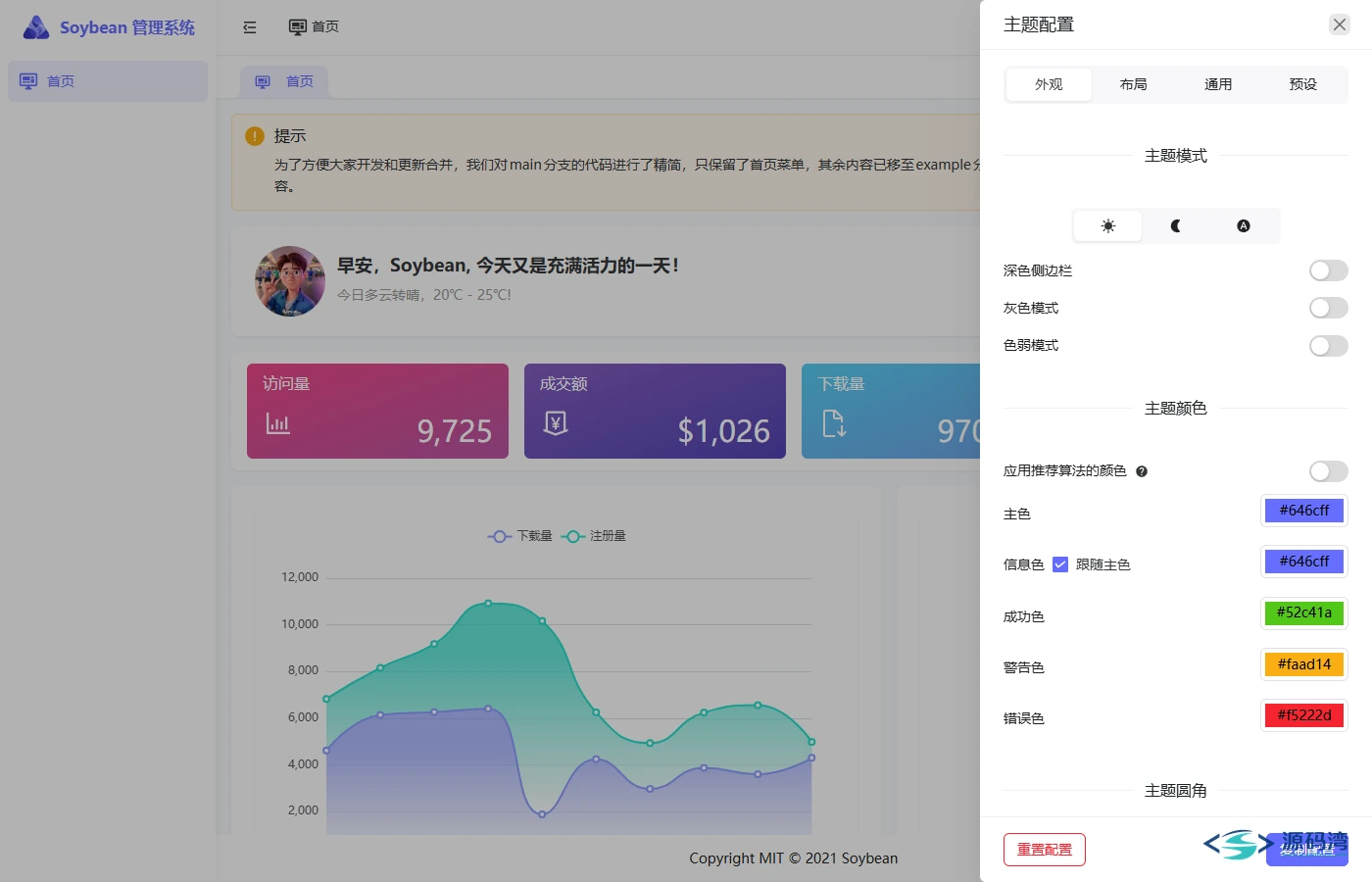Click the file download icon in 下载量 card
Screen dimensions: 1372x882
pos(834,423)
